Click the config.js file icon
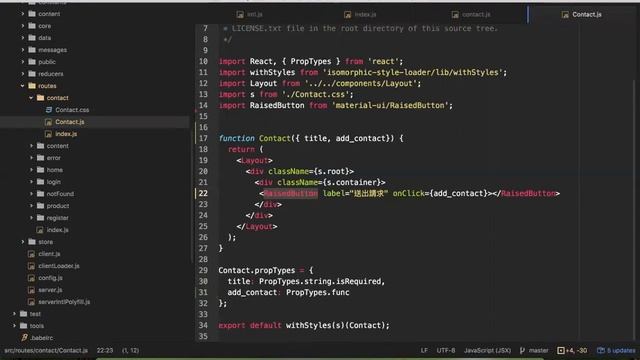 click(31, 278)
